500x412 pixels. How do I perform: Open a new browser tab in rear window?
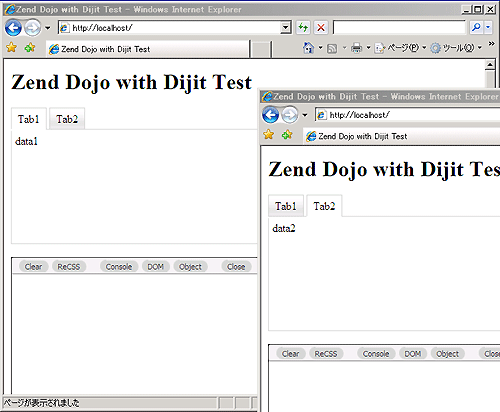coord(260,50)
